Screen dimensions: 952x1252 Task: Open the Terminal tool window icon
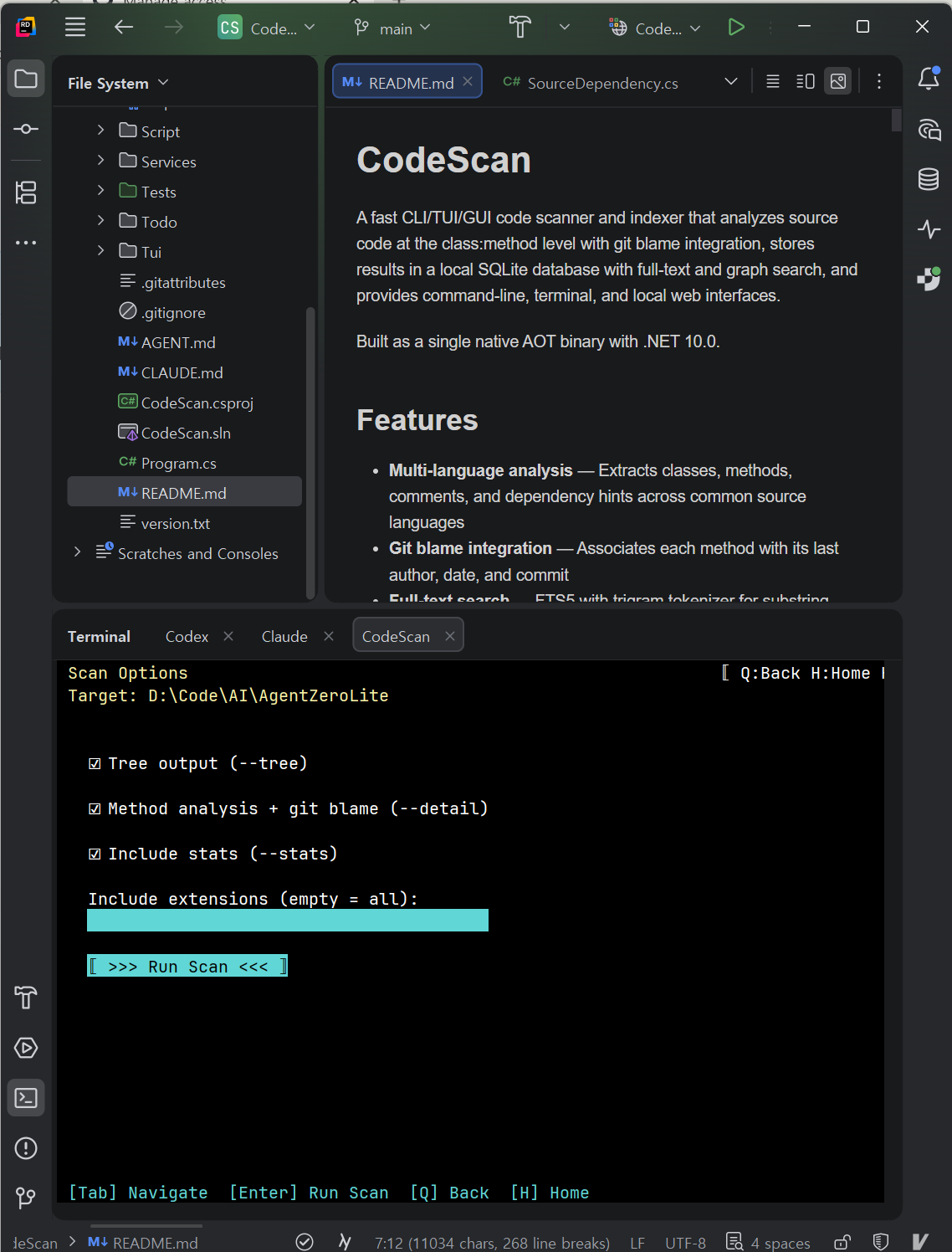26,1098
